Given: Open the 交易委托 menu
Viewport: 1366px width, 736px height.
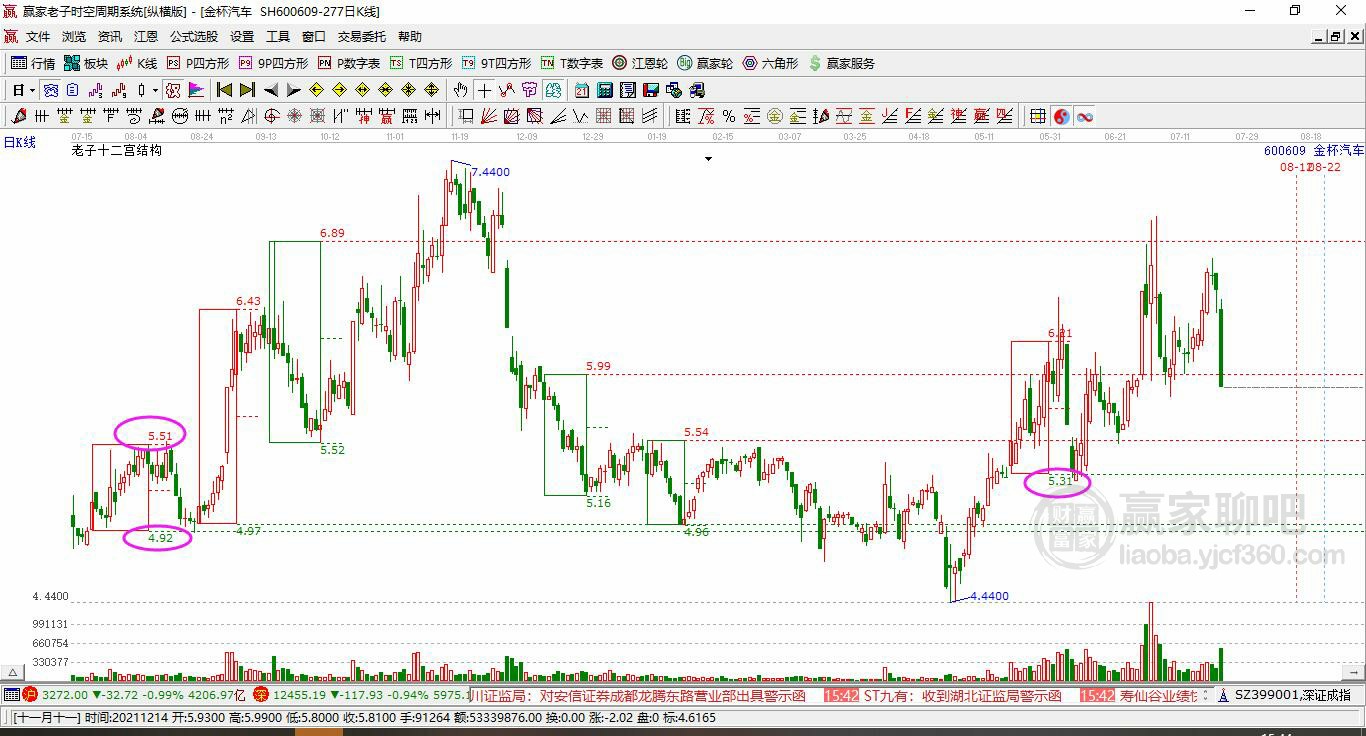Looking at the screenshot, I should click(362, 37).
